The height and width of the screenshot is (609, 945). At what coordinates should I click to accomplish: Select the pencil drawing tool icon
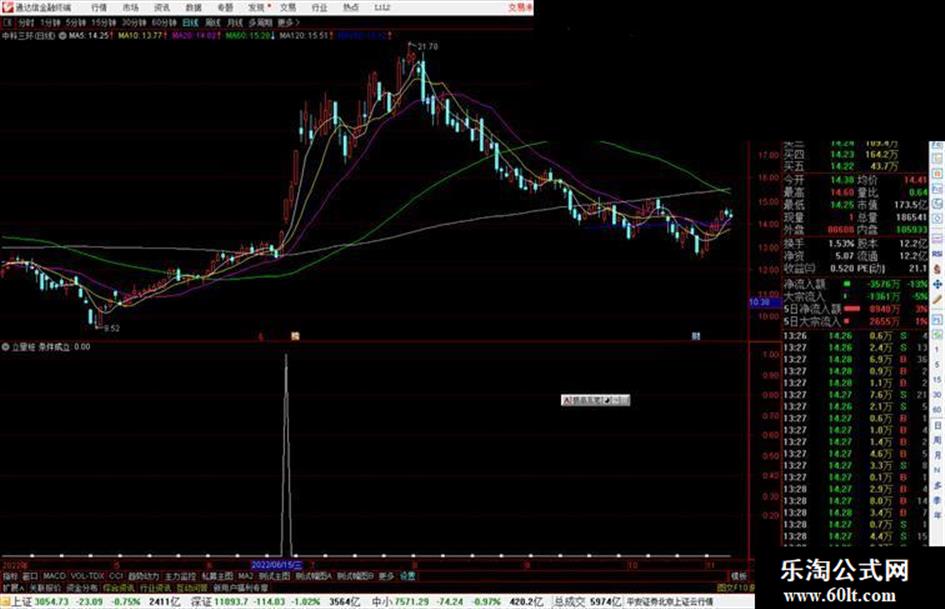(937, 300)
